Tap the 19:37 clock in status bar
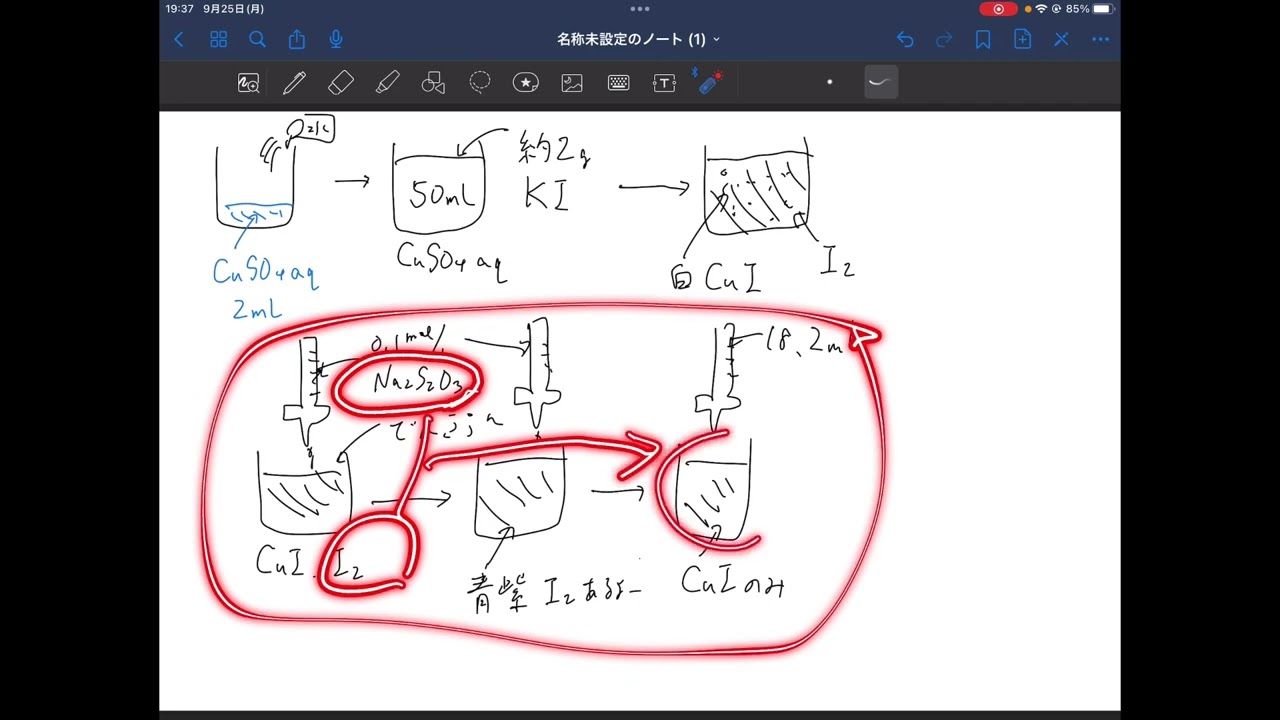 [x=180, y=9]
